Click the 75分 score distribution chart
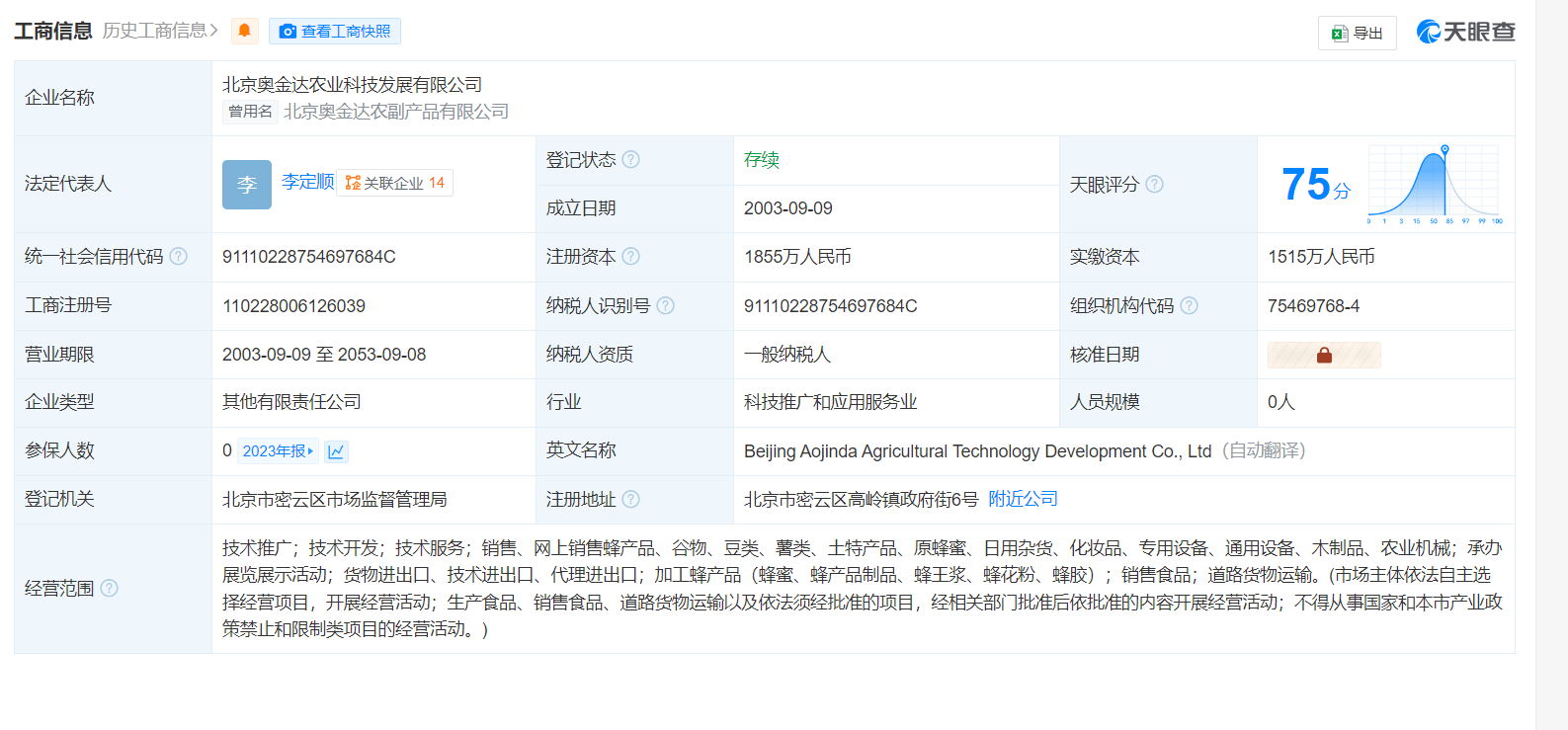Image resolution: width=1568 pixels, height=730 pixels. tap(1435, 184)
